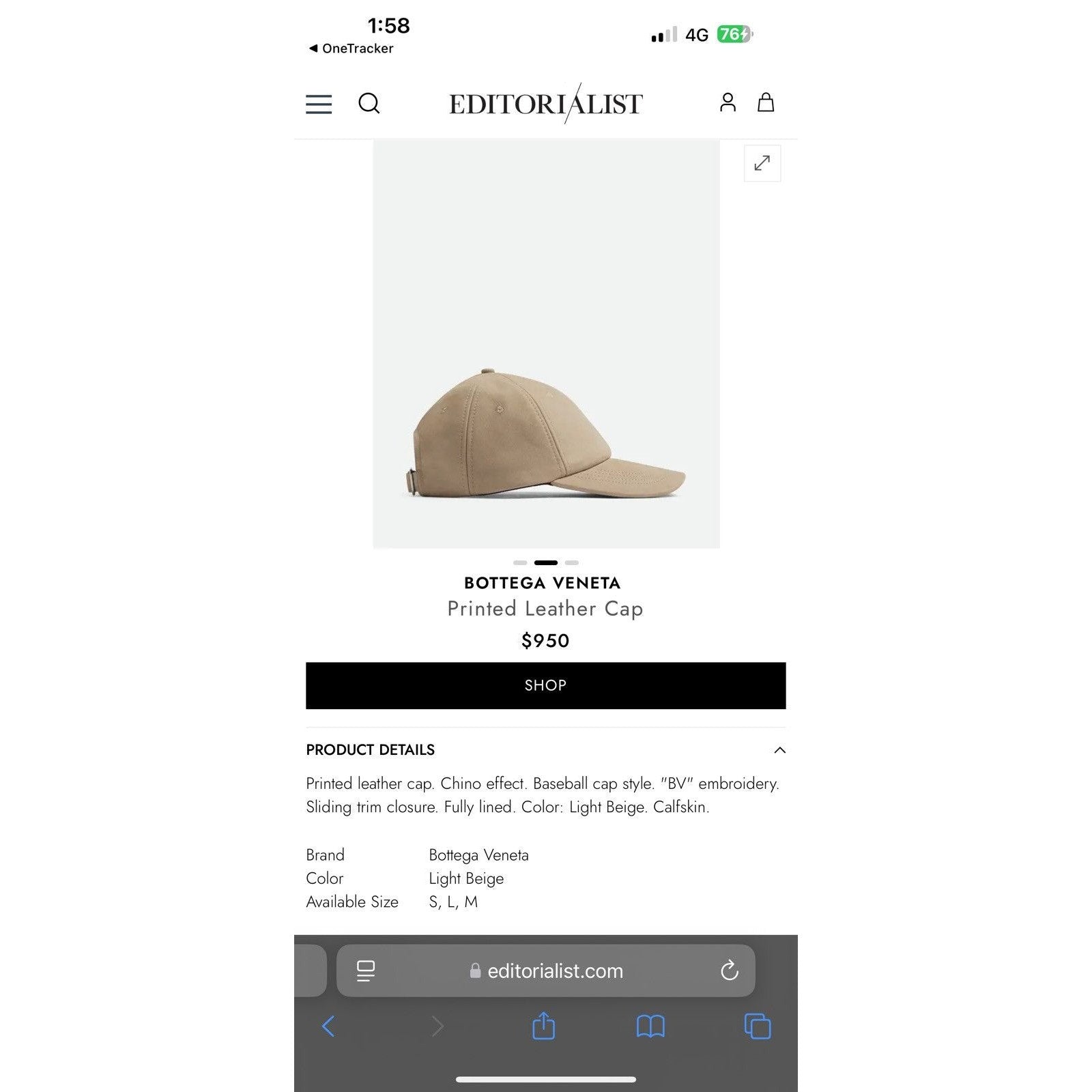Open the shopping bag icon
Image resolution: width=1092 pixels, height=1092 pixels.
[x=766, y=102]
